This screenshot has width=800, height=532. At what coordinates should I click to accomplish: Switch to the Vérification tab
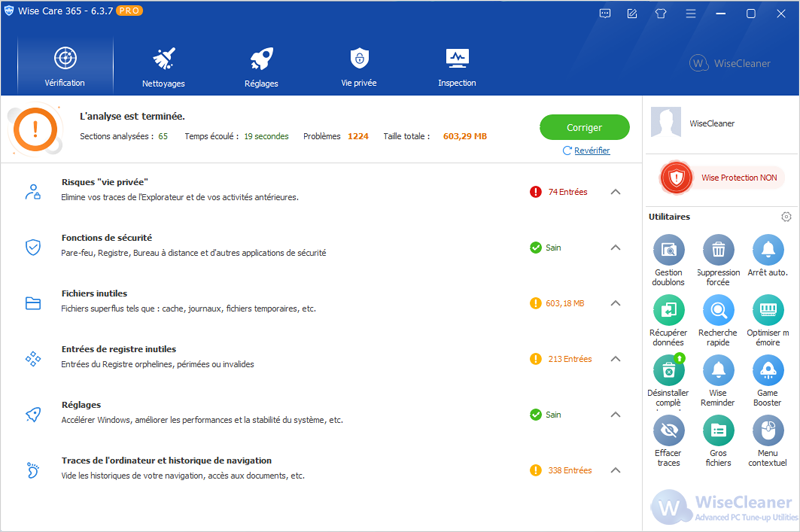[65, 66]
